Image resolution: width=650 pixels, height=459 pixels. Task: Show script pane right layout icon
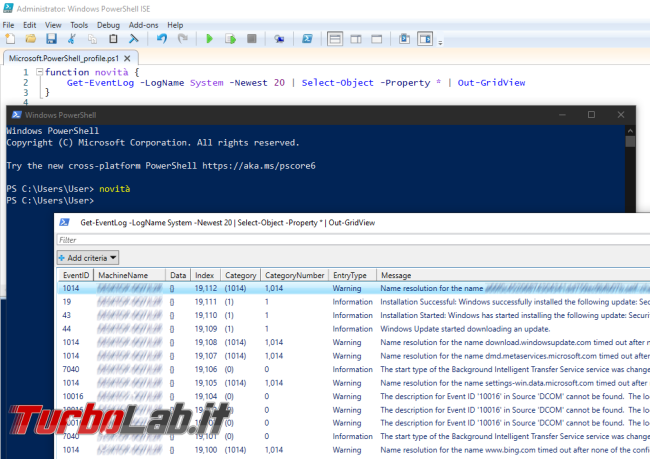(x=356, y=39)
